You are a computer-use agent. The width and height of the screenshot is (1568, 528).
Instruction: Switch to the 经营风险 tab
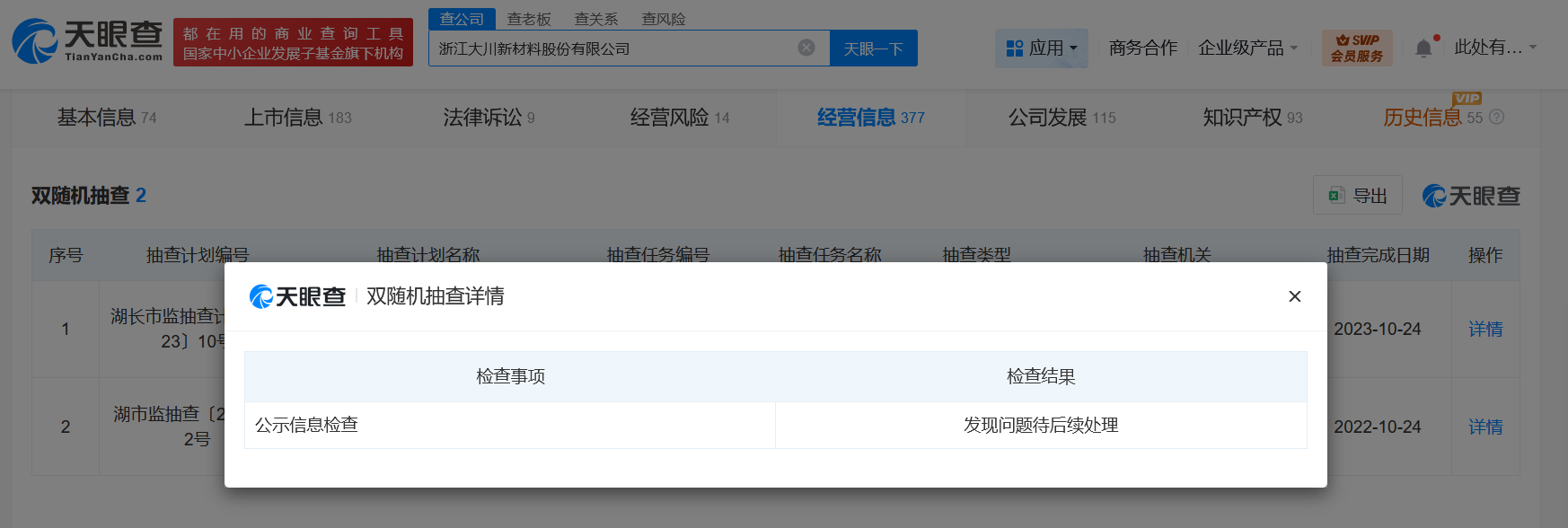coord(680,117)
